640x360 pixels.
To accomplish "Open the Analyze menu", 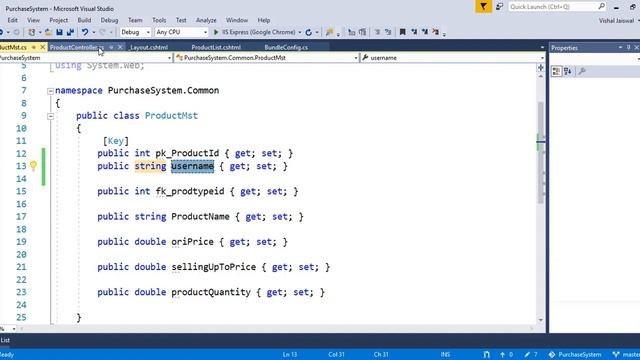I will pos(206,20).
